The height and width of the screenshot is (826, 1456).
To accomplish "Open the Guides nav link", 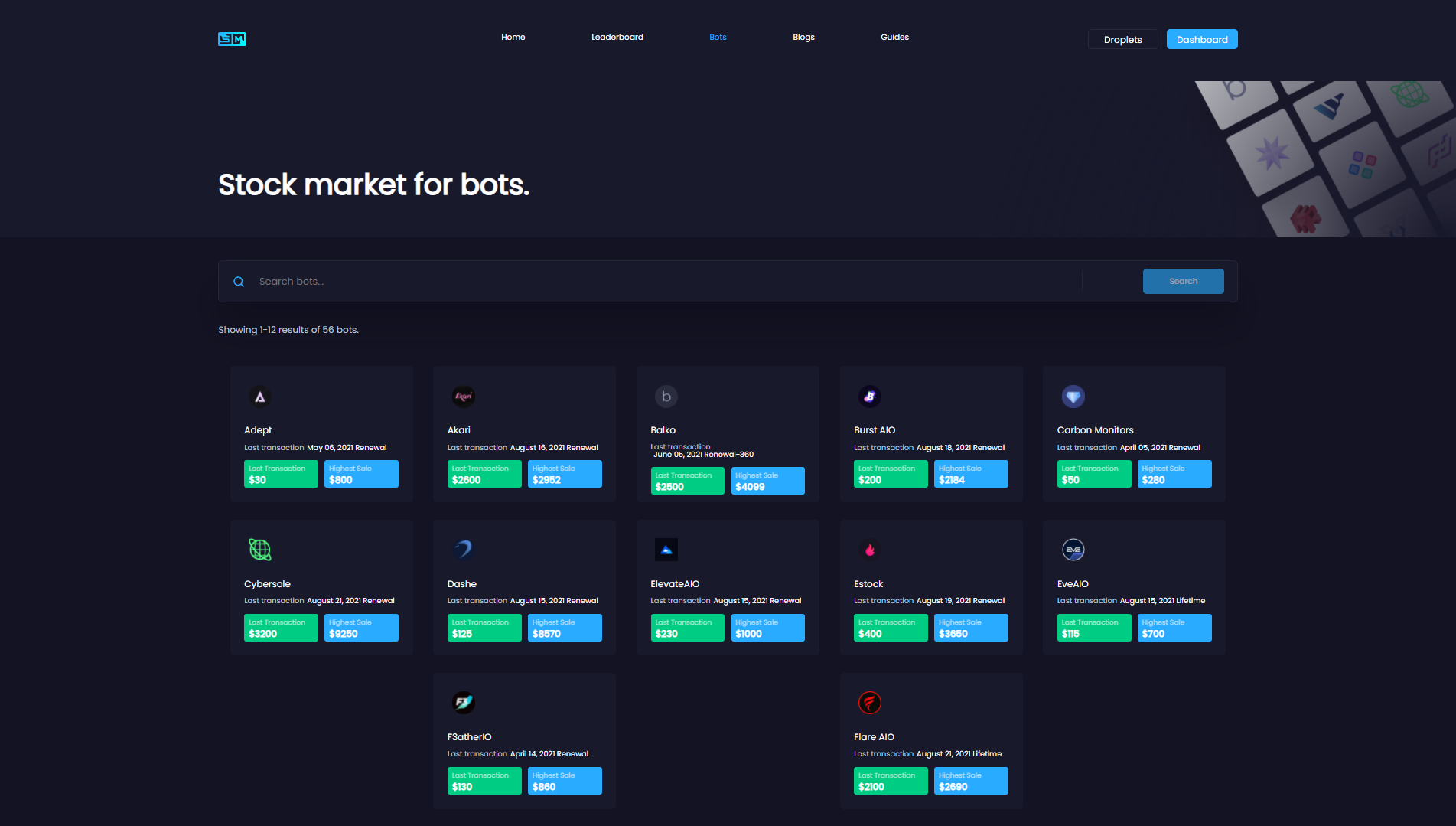I will point(894,38).
